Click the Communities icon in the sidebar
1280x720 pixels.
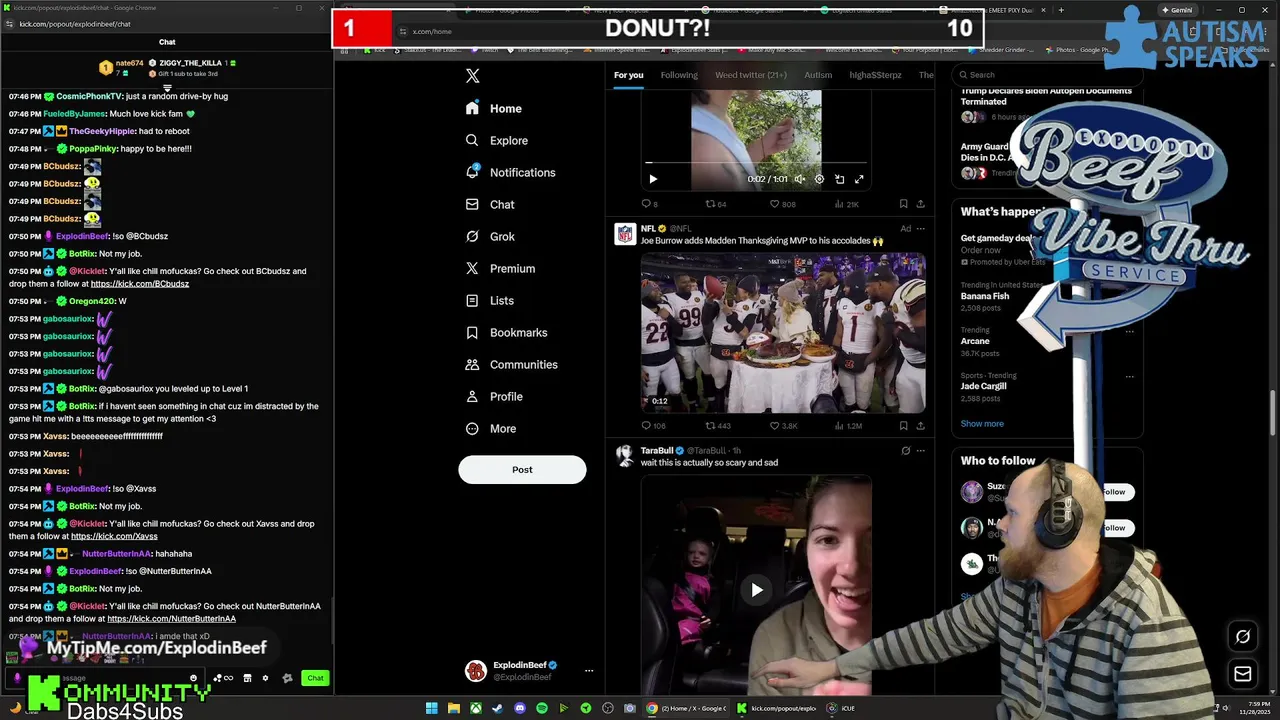[472, 364]
